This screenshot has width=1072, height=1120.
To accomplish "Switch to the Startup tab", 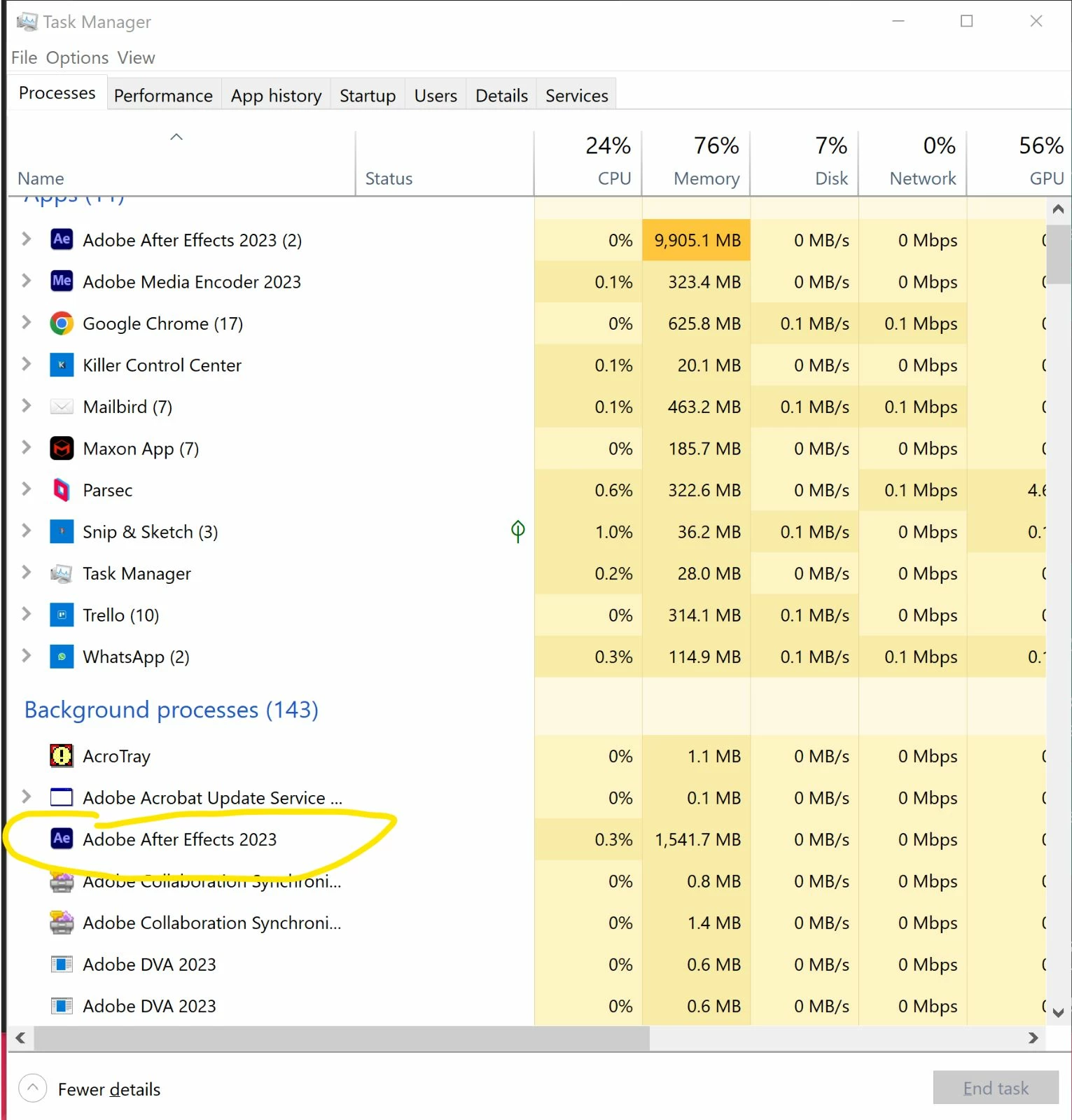I will point(368,95).
